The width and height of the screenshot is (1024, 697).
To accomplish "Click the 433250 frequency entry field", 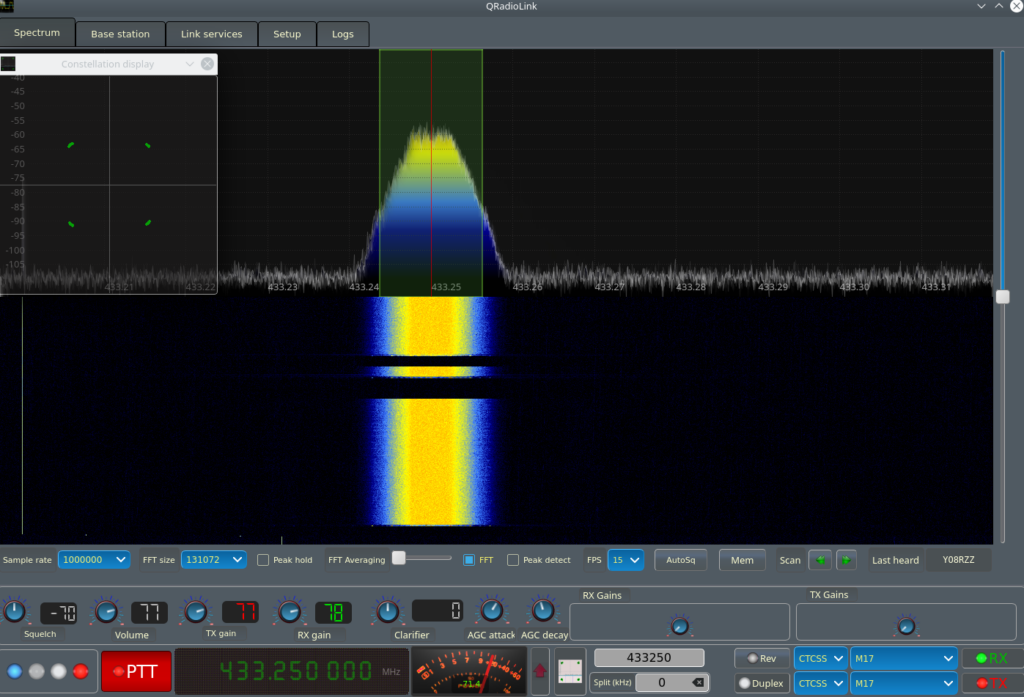I will 649,657.
